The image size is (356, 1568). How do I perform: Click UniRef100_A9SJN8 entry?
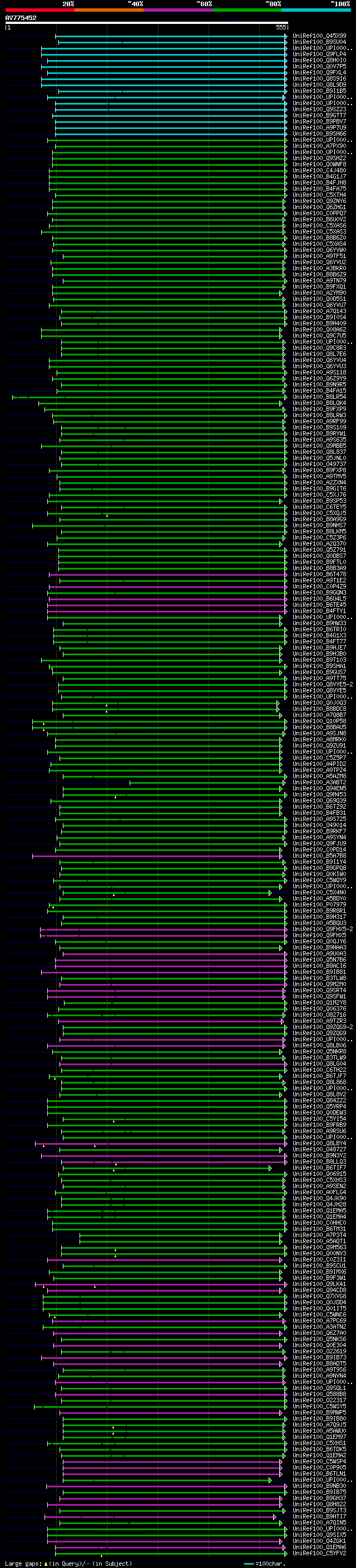pos(319,734)
